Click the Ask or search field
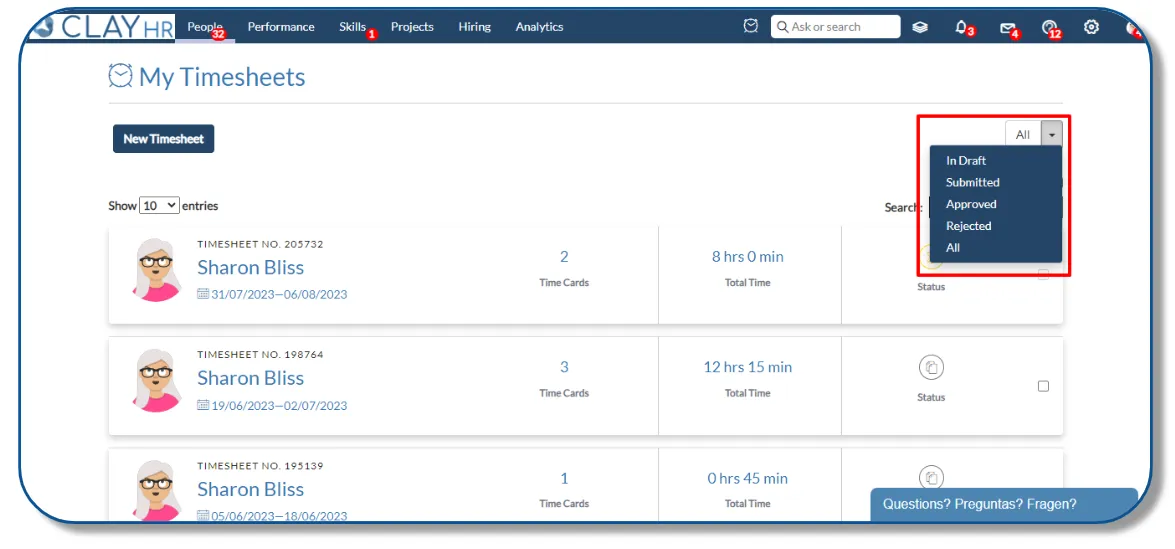This screenshot has height=549, width=1175. click(836, 26)
